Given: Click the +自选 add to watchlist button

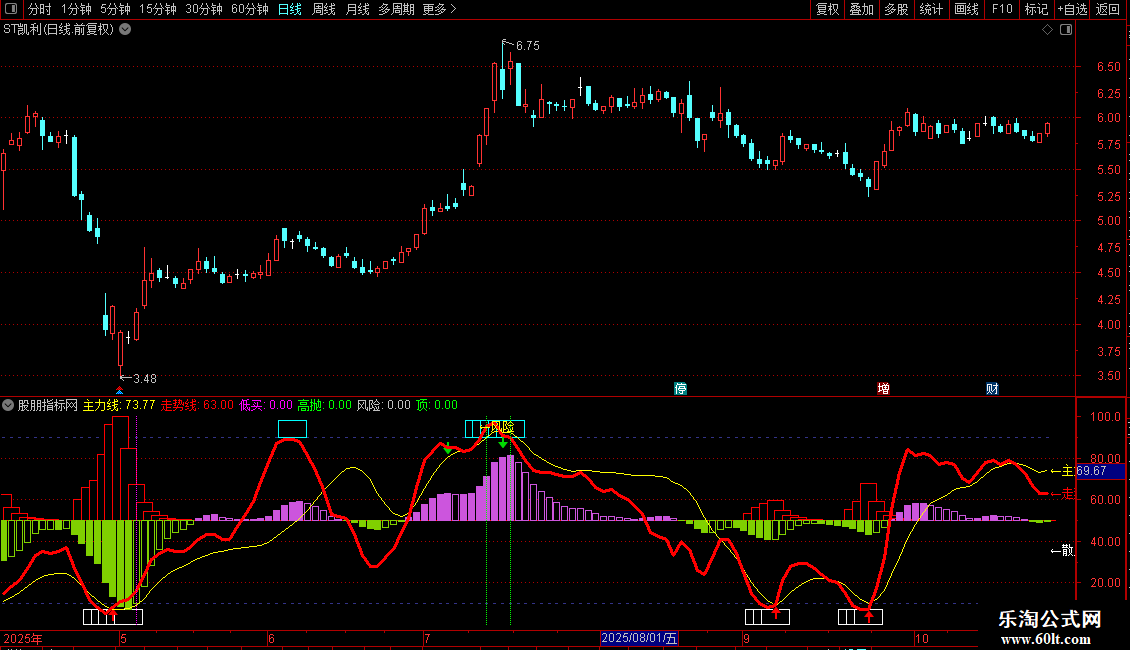Looking at the screenshot, I should point(1071,10).
